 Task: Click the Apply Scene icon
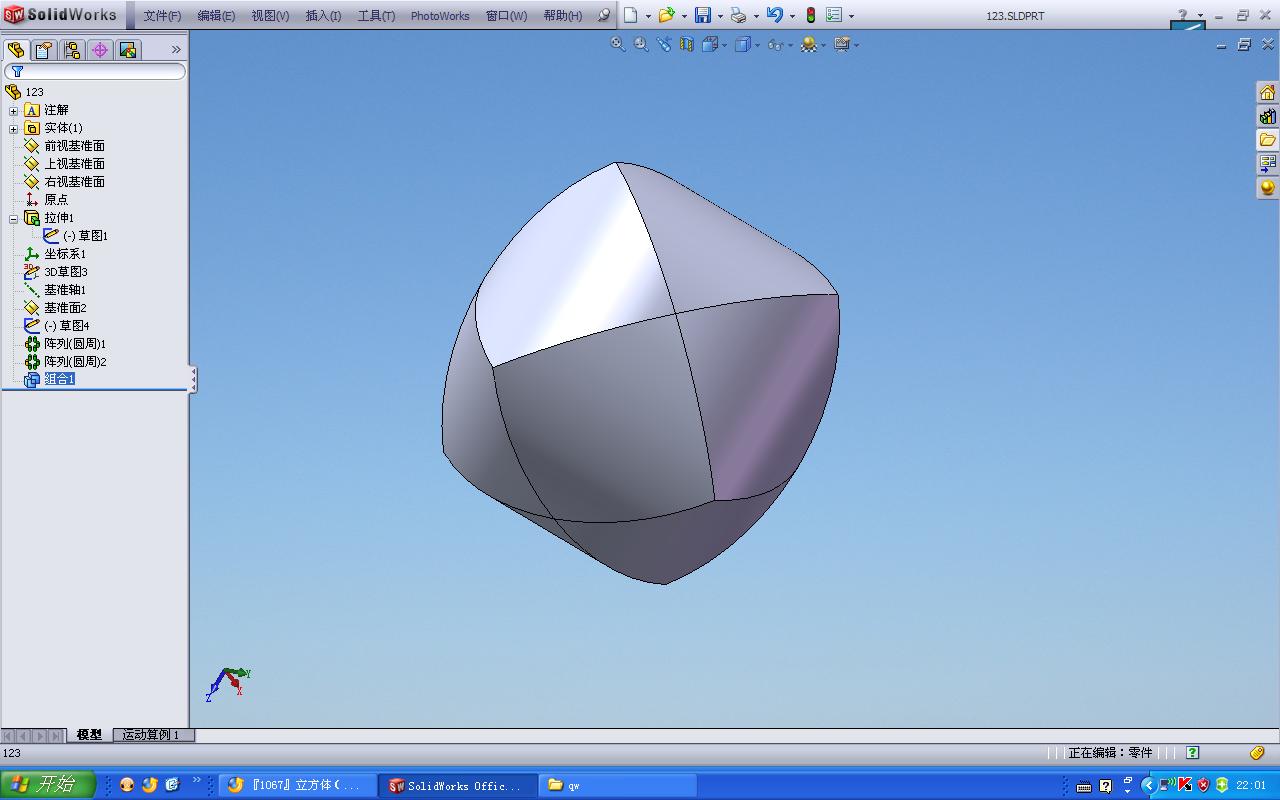click(809, 44)
